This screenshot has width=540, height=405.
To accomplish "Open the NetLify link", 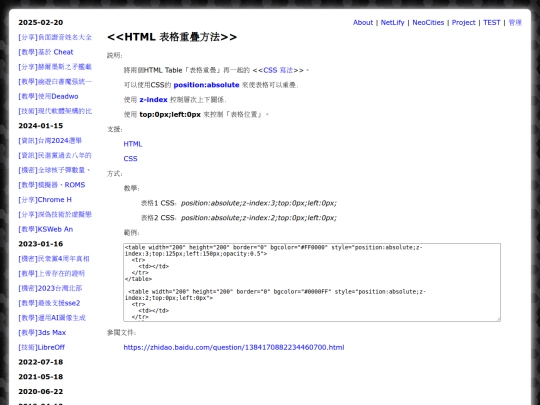I will pos(392,23).
